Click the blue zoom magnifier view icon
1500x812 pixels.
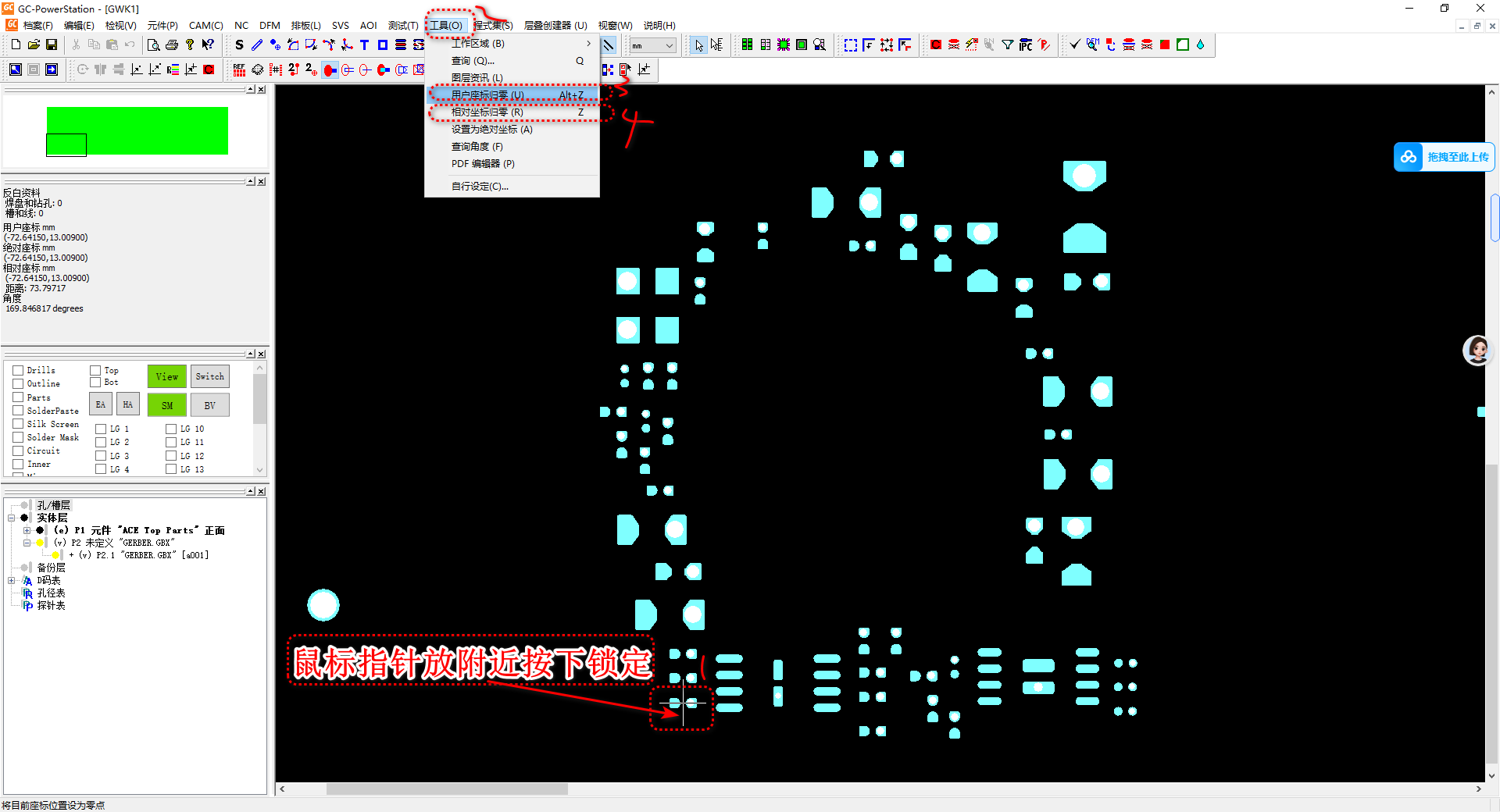(16, 69)
